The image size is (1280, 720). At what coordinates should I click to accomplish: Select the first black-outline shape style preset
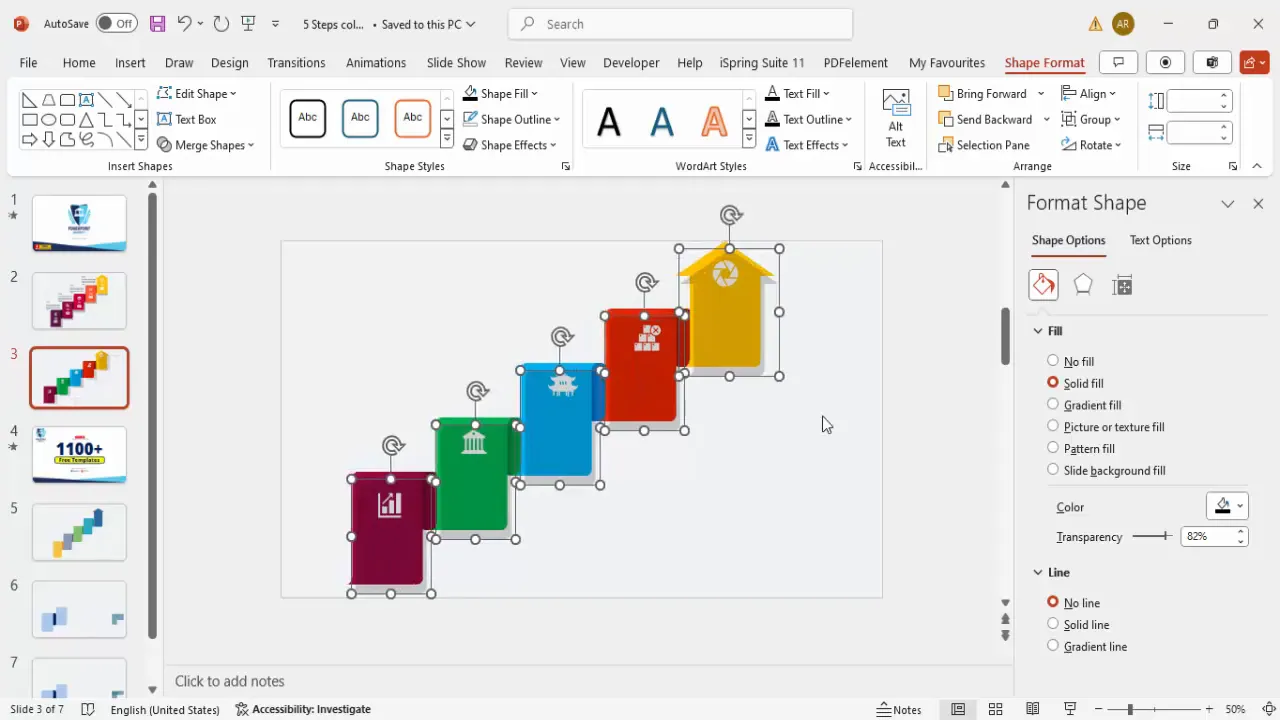click(x=308, y=118)
